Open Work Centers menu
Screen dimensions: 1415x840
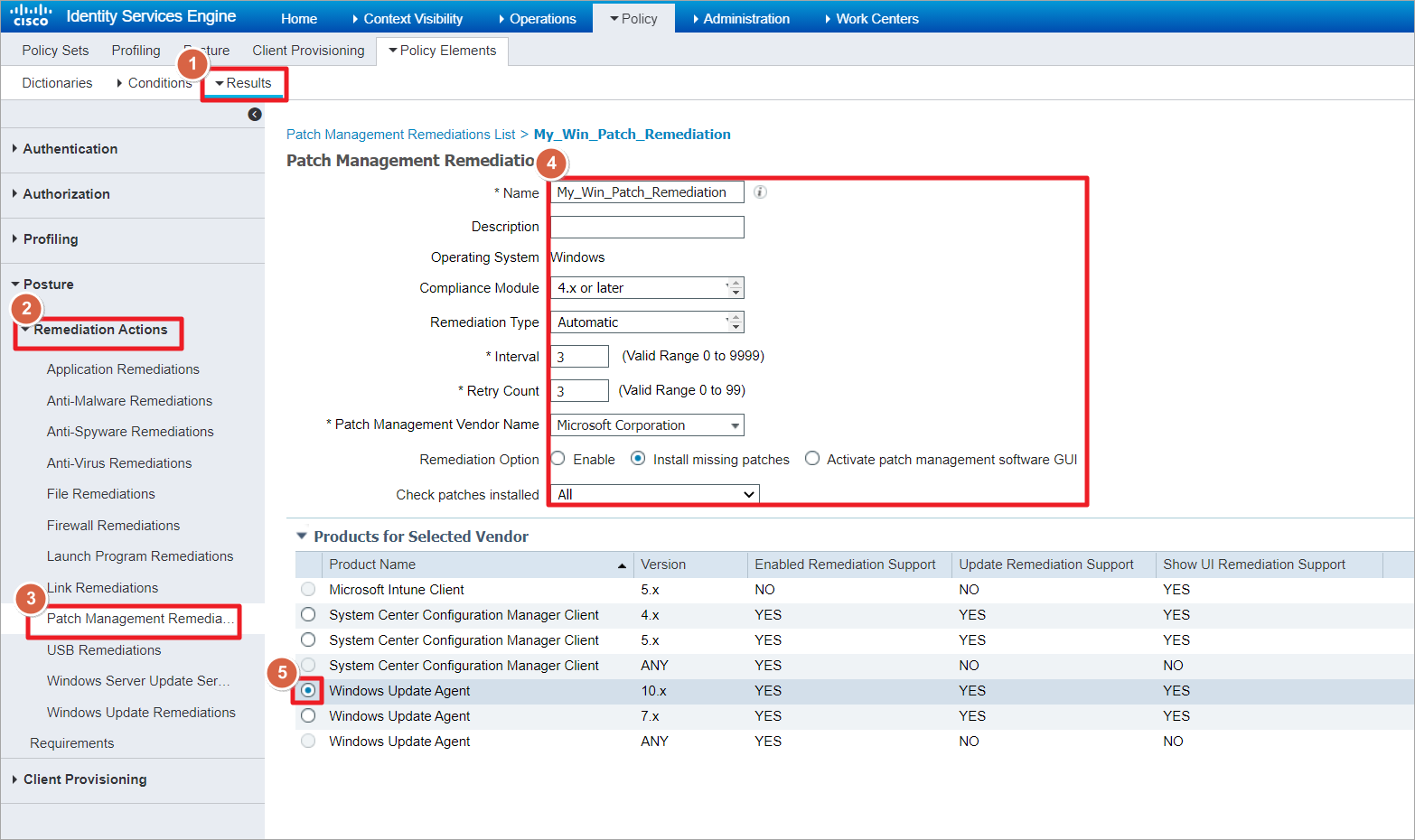pos(872,18)
